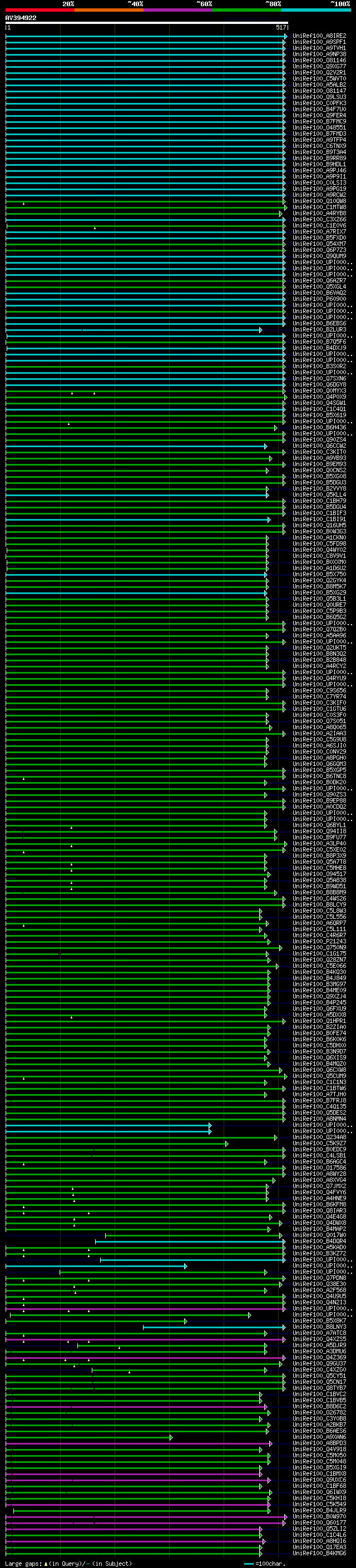The image size is (356, 1568).
Task: Click the UniRef100_B6AGC4 label
Action: [x=319, y=1161]
